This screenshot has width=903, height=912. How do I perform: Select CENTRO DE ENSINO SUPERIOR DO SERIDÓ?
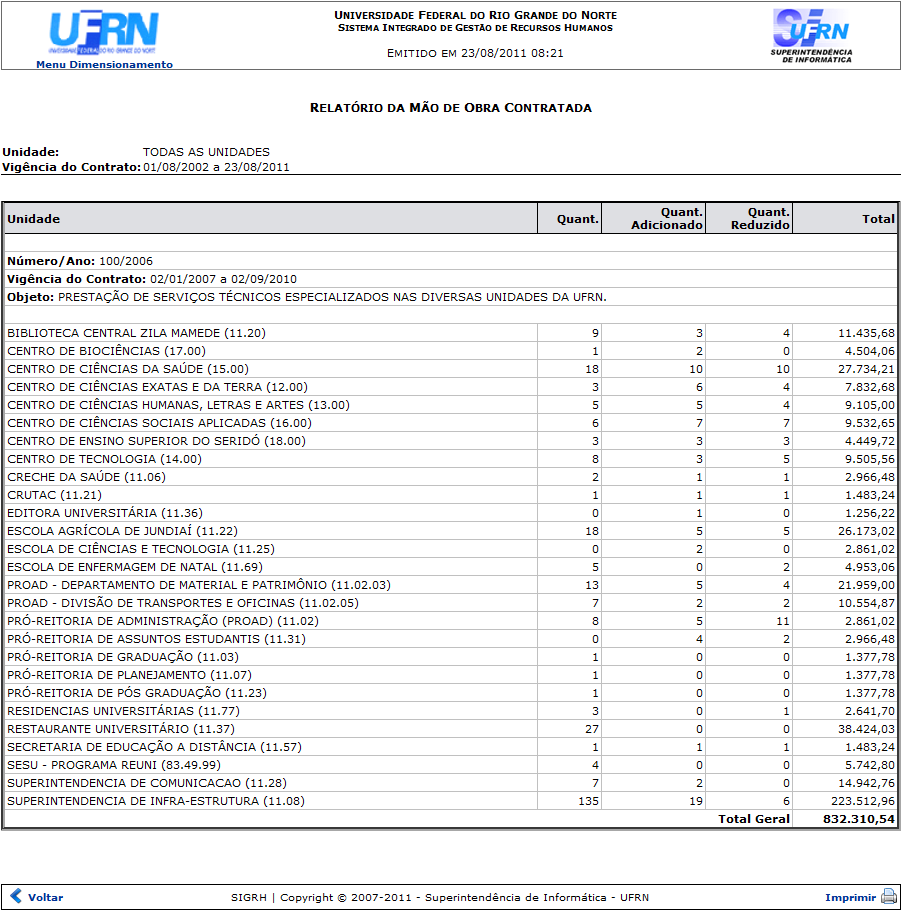point(451,441)
